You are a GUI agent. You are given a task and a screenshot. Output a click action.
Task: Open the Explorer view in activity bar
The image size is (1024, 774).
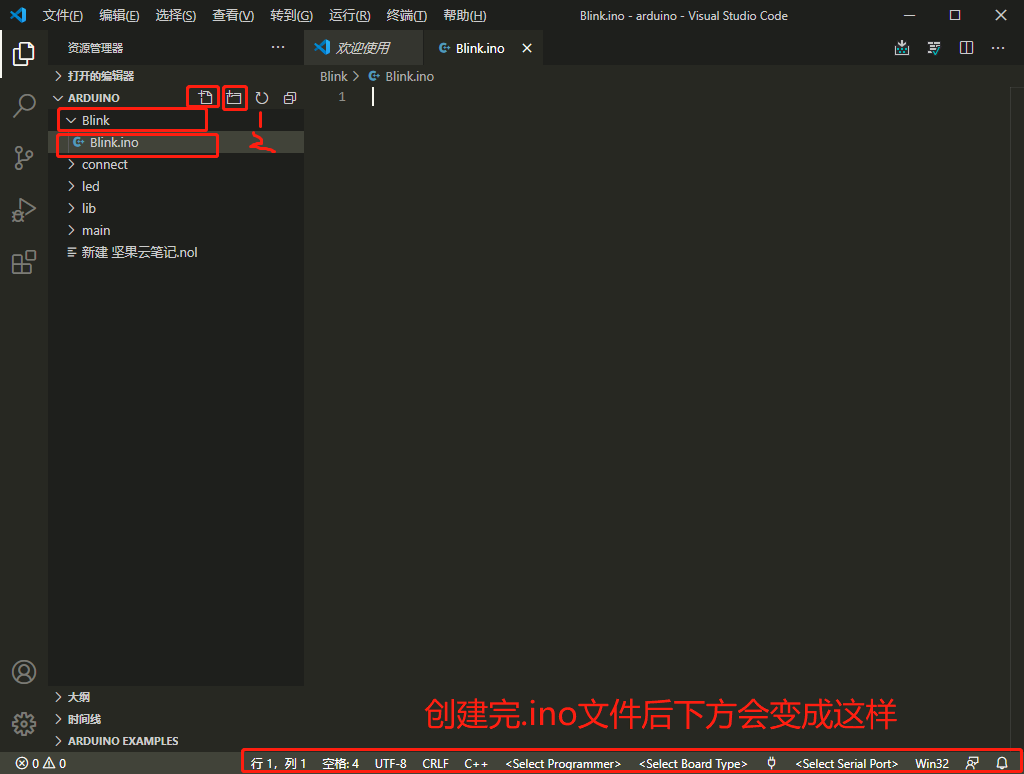point(24,54)
